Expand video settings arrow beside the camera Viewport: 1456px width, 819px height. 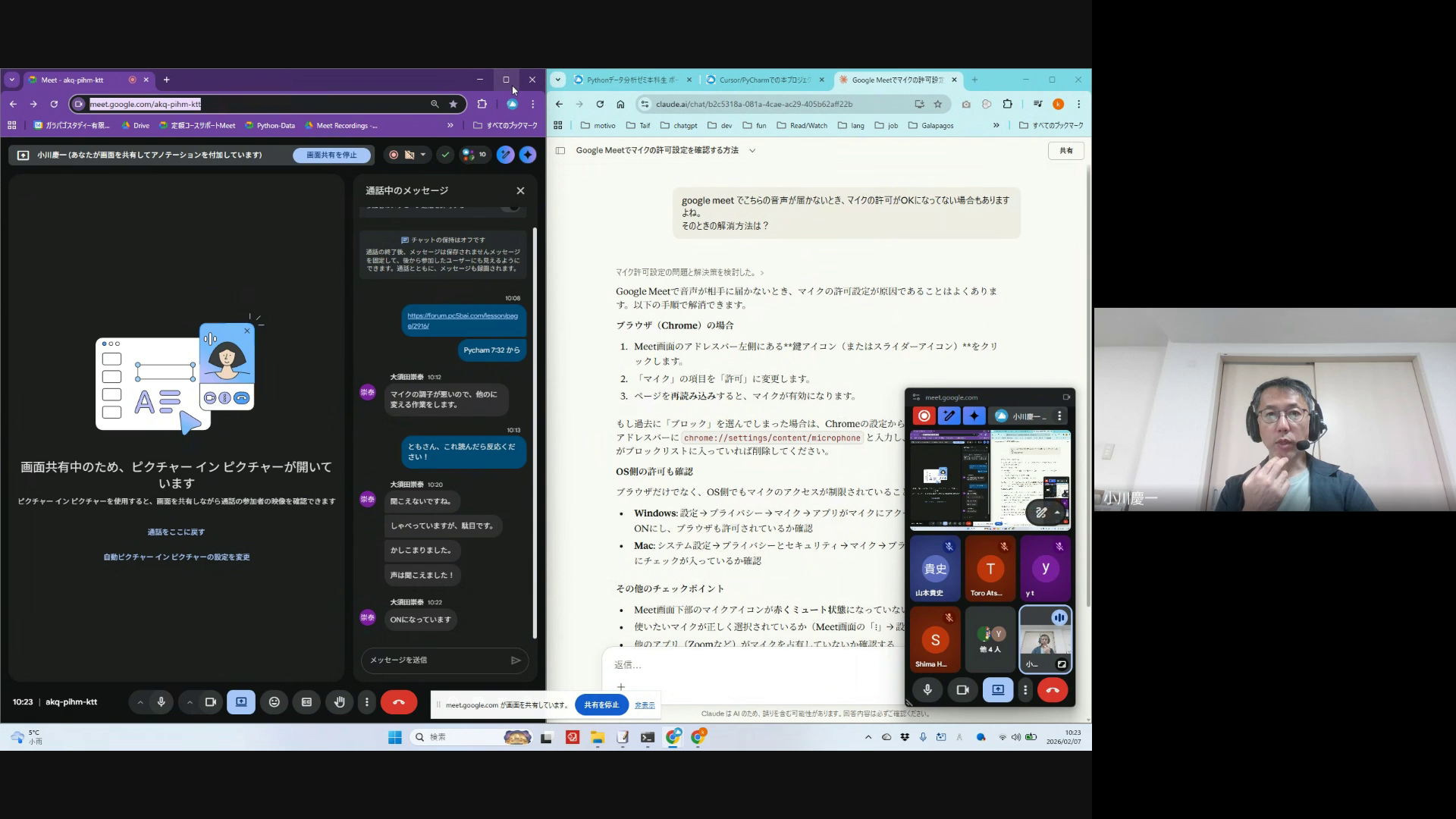[190, 702]
